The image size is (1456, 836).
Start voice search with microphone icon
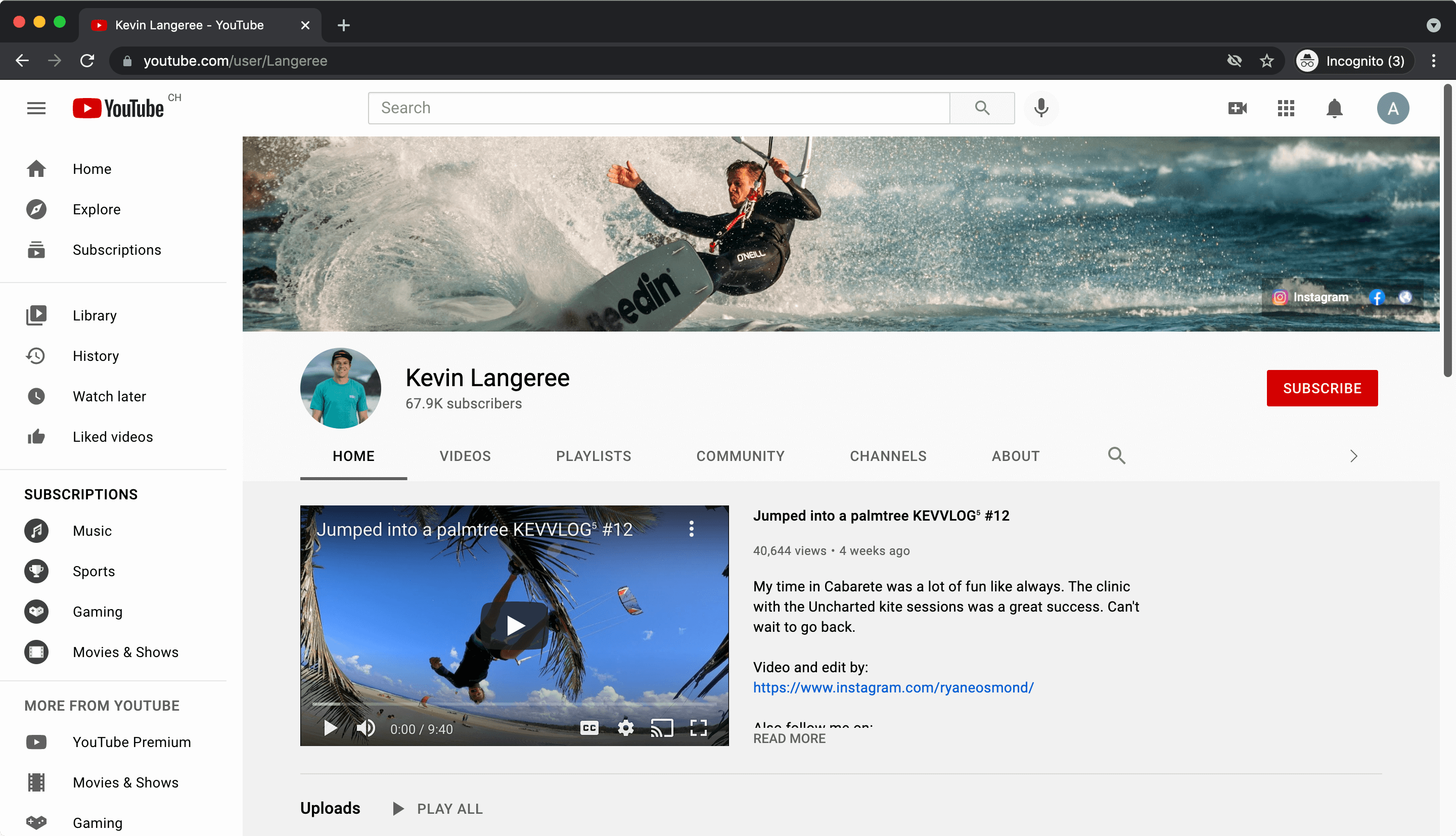click(x=1041, y=108)
